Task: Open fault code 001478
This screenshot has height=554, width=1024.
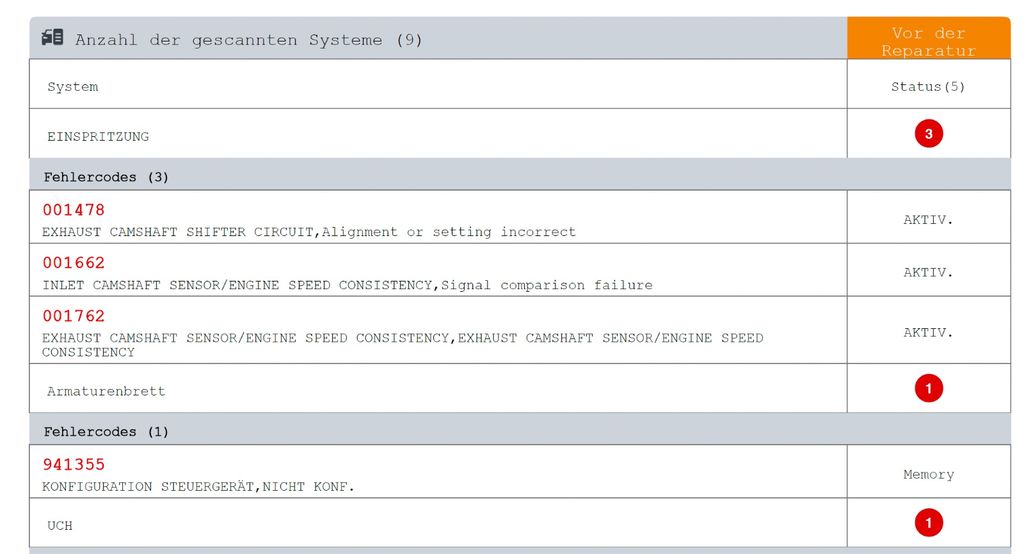Action: pos(73,210)
